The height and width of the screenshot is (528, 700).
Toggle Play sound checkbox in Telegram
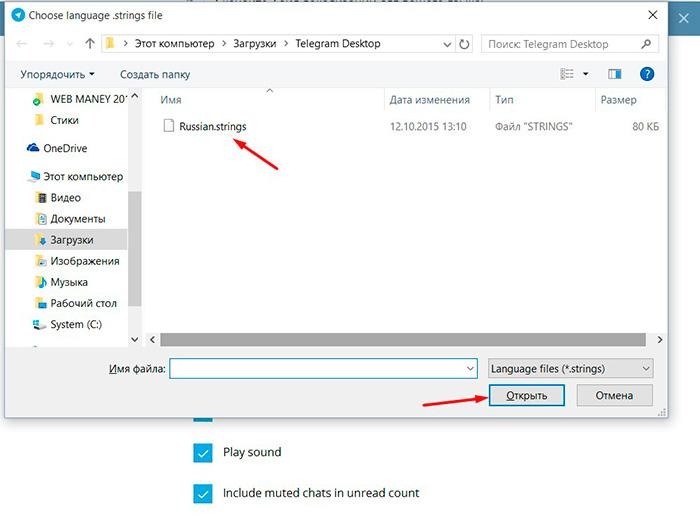pos(203,453)
